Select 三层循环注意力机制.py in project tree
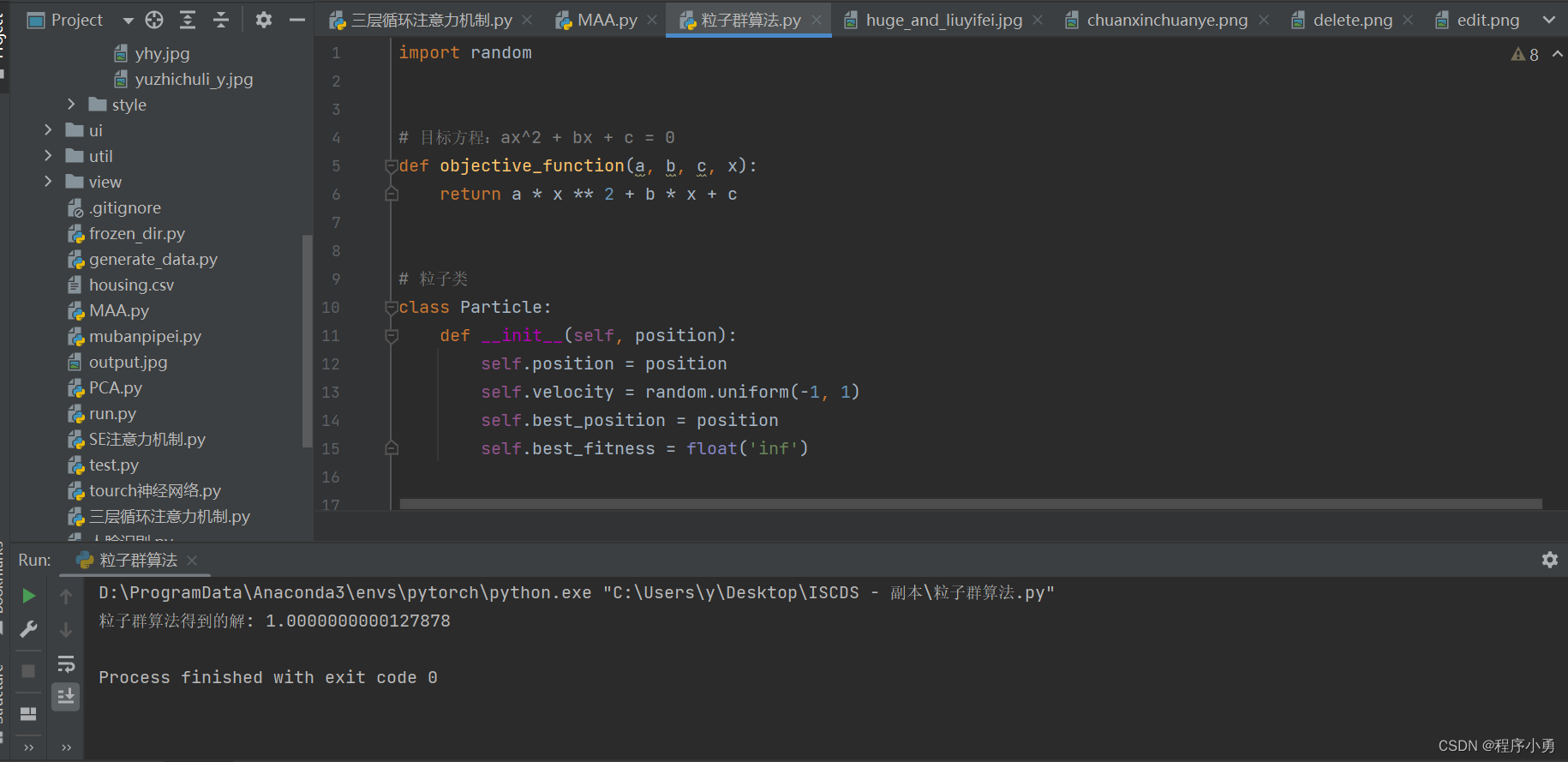Viewport: 1568px width, 762px height. pos(159,516)
